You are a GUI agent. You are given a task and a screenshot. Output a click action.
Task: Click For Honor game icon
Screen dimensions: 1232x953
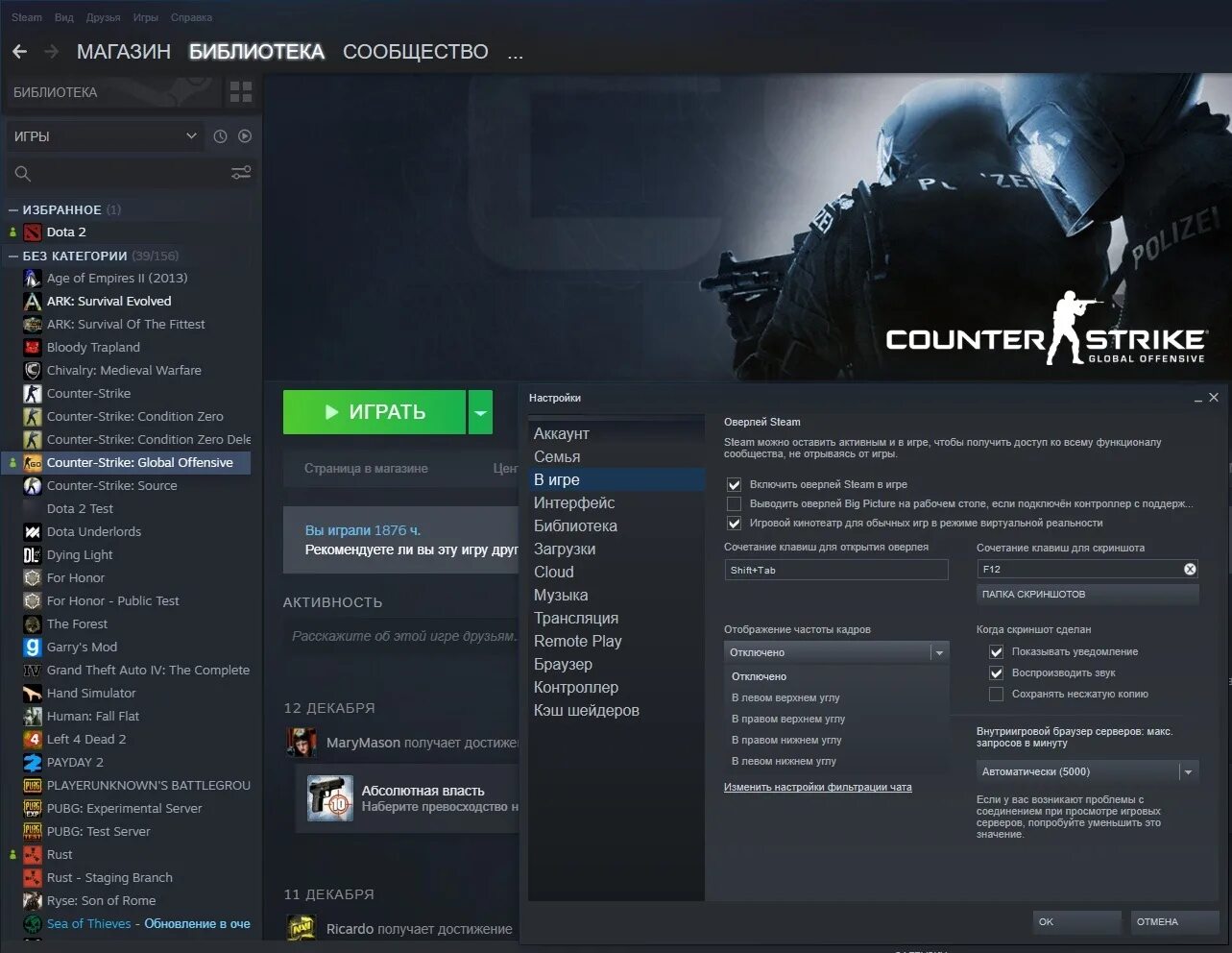pyautogui.click(x=33, y=578)
